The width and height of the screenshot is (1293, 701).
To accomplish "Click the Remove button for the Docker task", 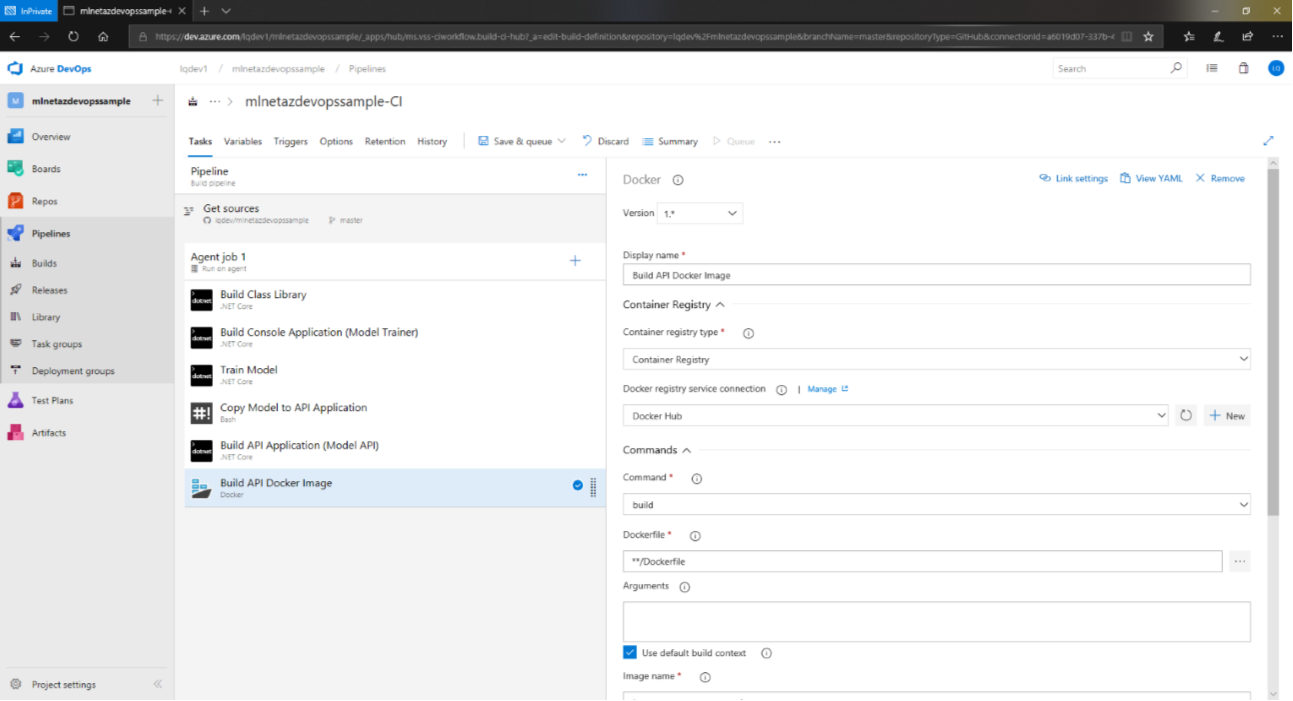I will click(1220, 178).
